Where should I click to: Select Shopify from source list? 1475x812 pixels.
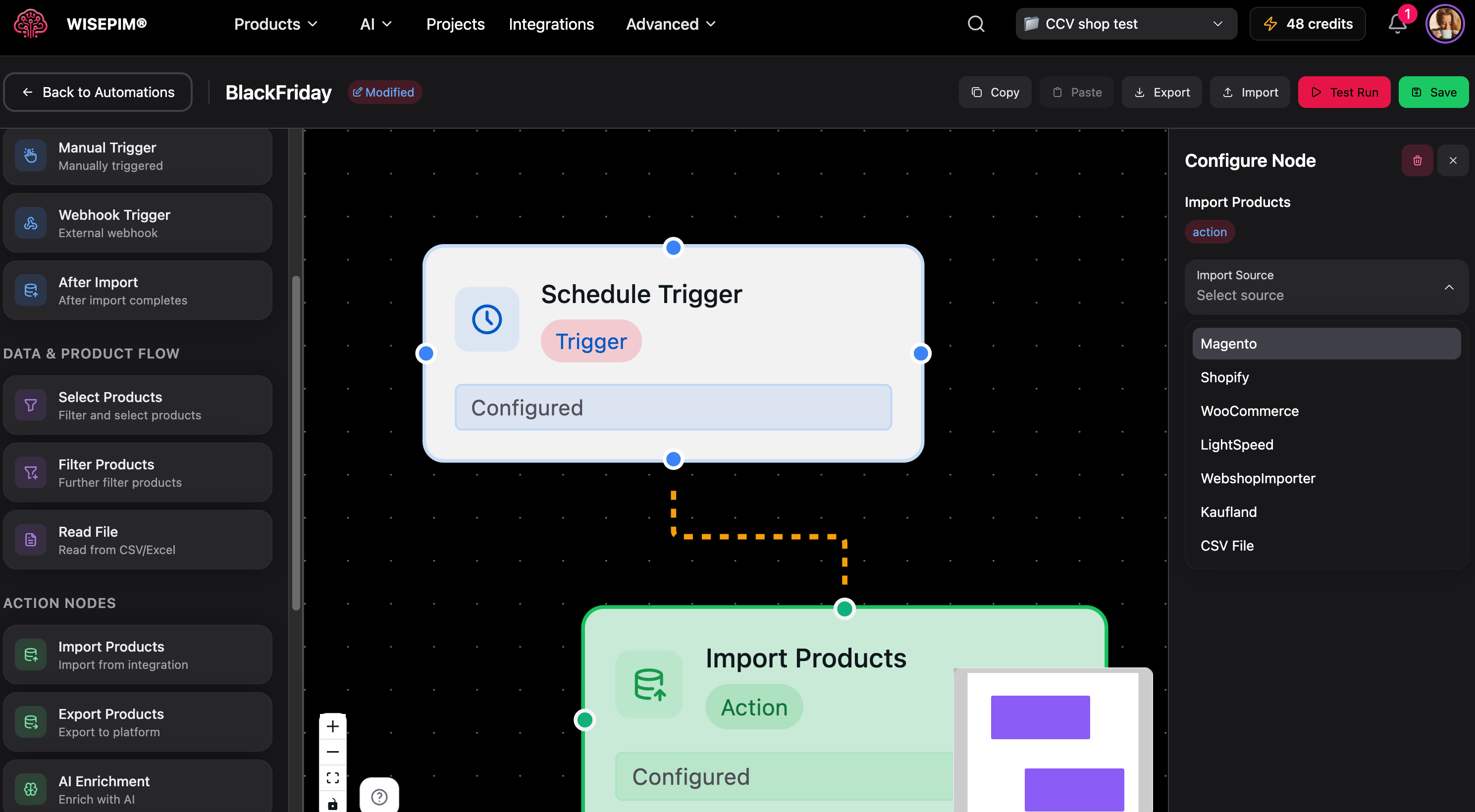pos(1225,377)
